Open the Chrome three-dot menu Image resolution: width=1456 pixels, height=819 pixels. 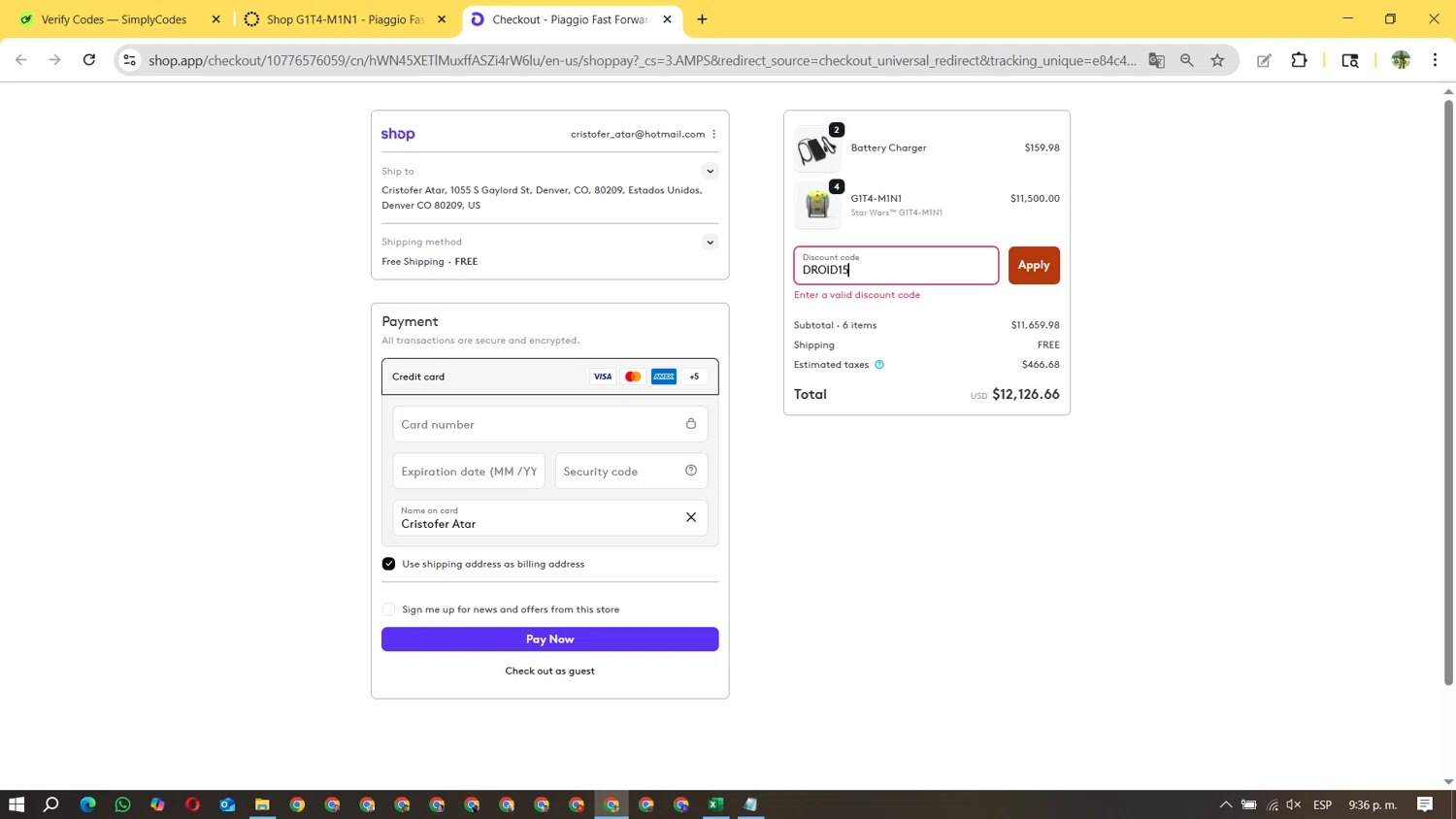pyautogui.click(x=1435, y=60)
